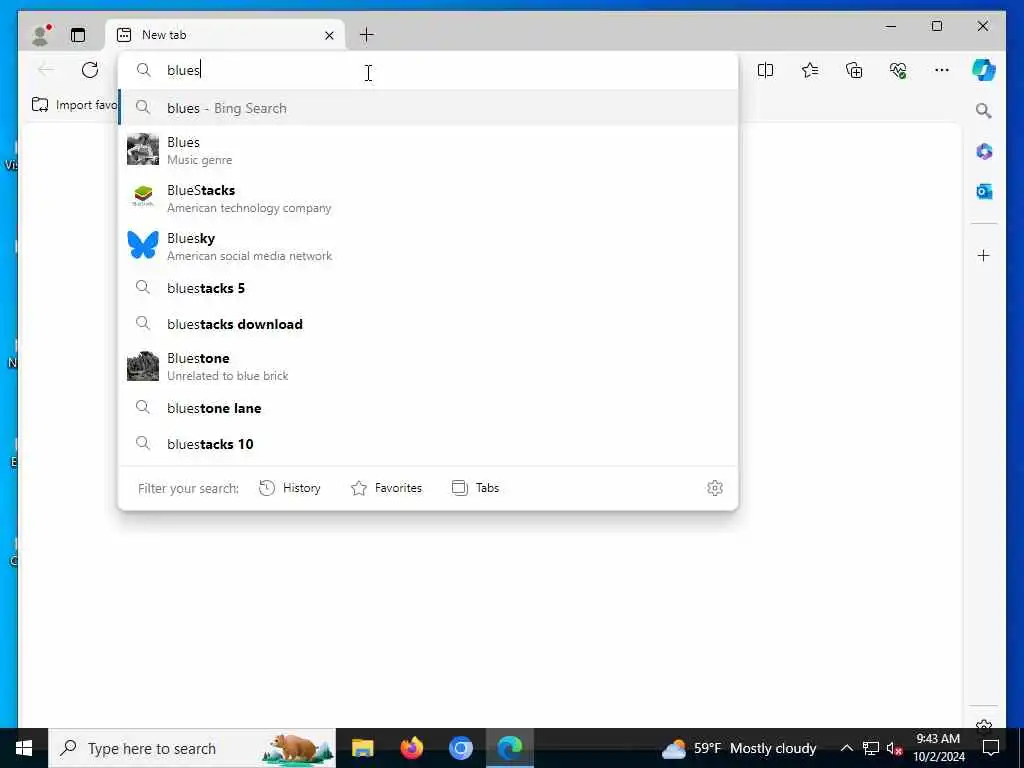
Task: Launch Firefox from the taskbar
Action: pos(411,748)
